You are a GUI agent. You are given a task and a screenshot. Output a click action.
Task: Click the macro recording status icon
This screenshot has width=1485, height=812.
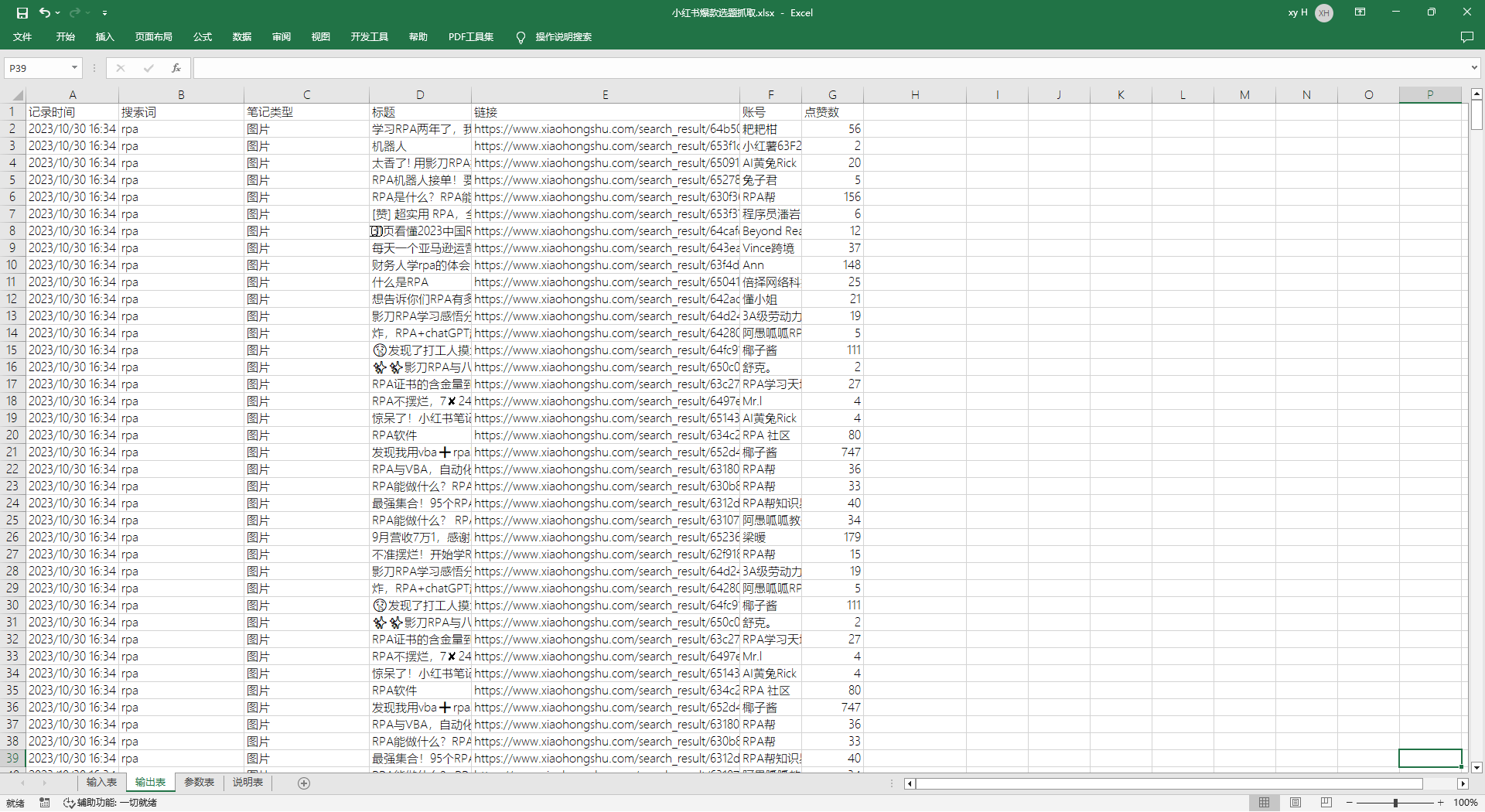click(45, 803)
